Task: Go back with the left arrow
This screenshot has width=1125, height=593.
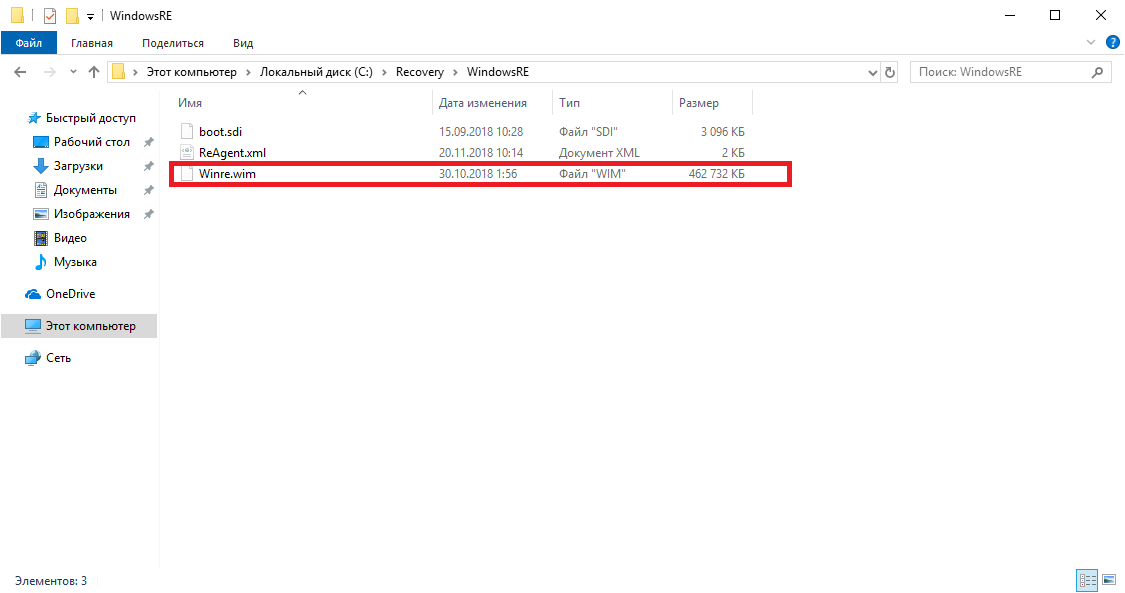Action: (20, 72)
